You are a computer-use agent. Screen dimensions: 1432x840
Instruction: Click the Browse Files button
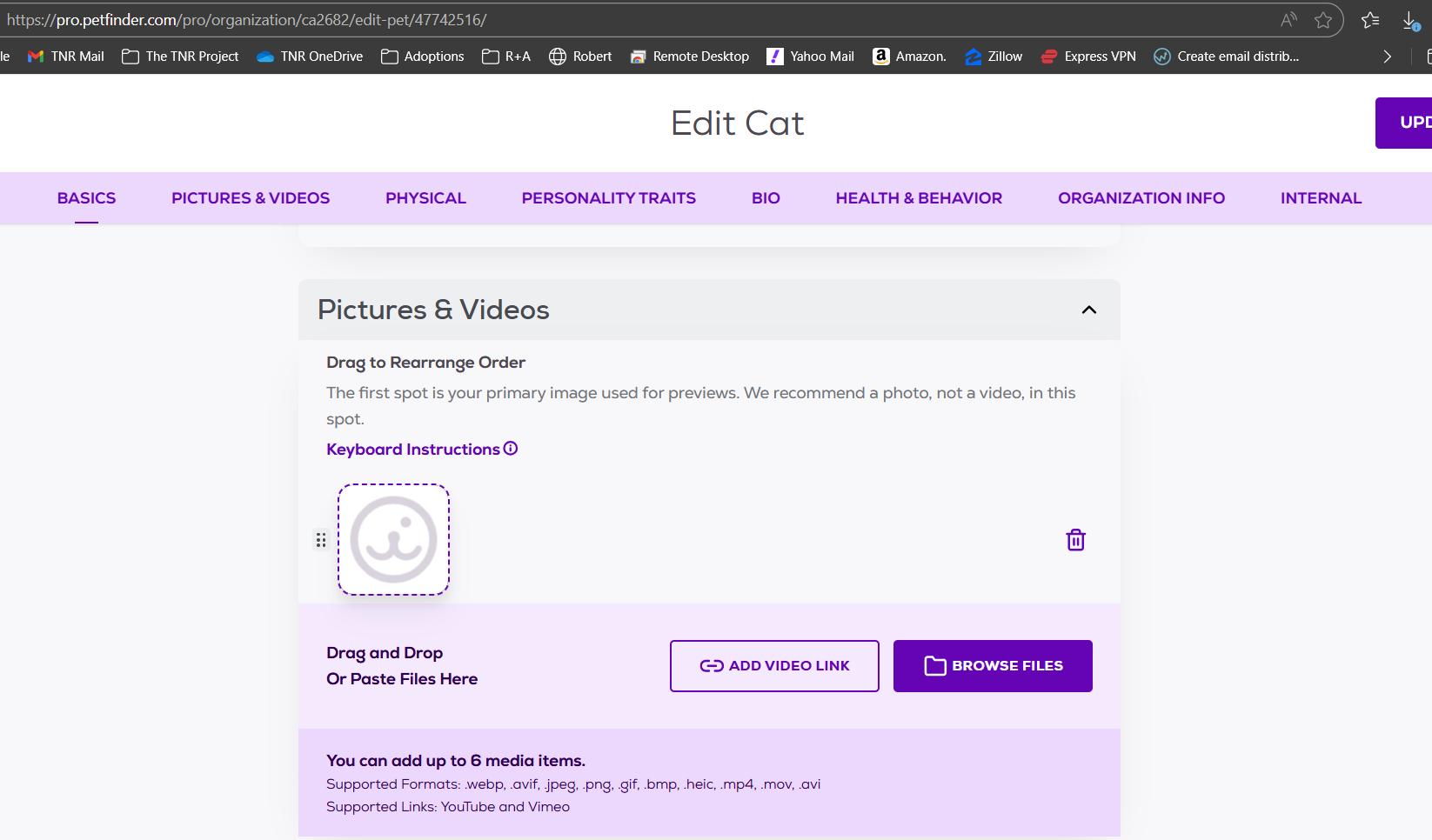click(992, 666)
